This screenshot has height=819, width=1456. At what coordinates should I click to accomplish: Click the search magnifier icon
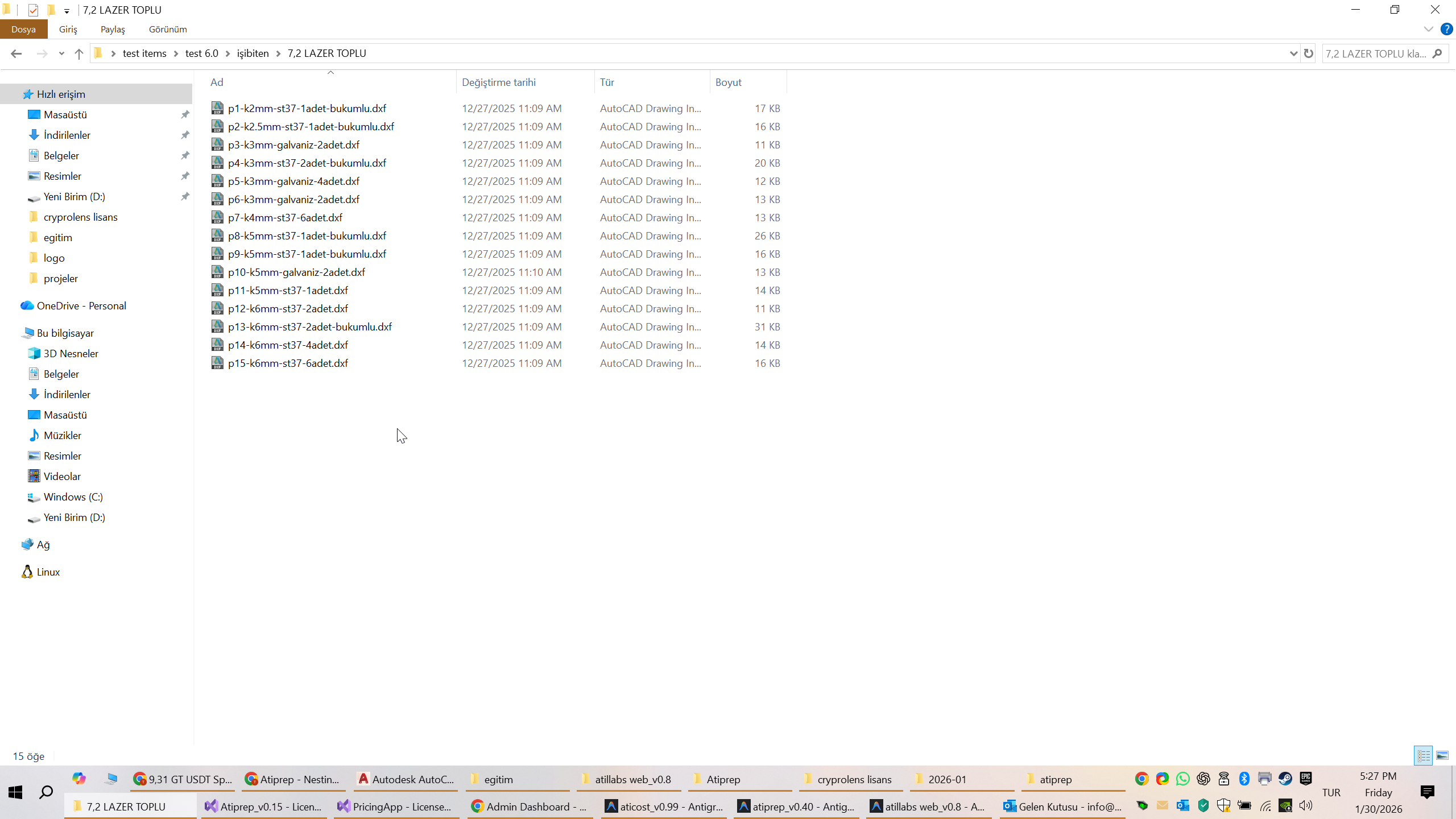tap(1437, 53)
